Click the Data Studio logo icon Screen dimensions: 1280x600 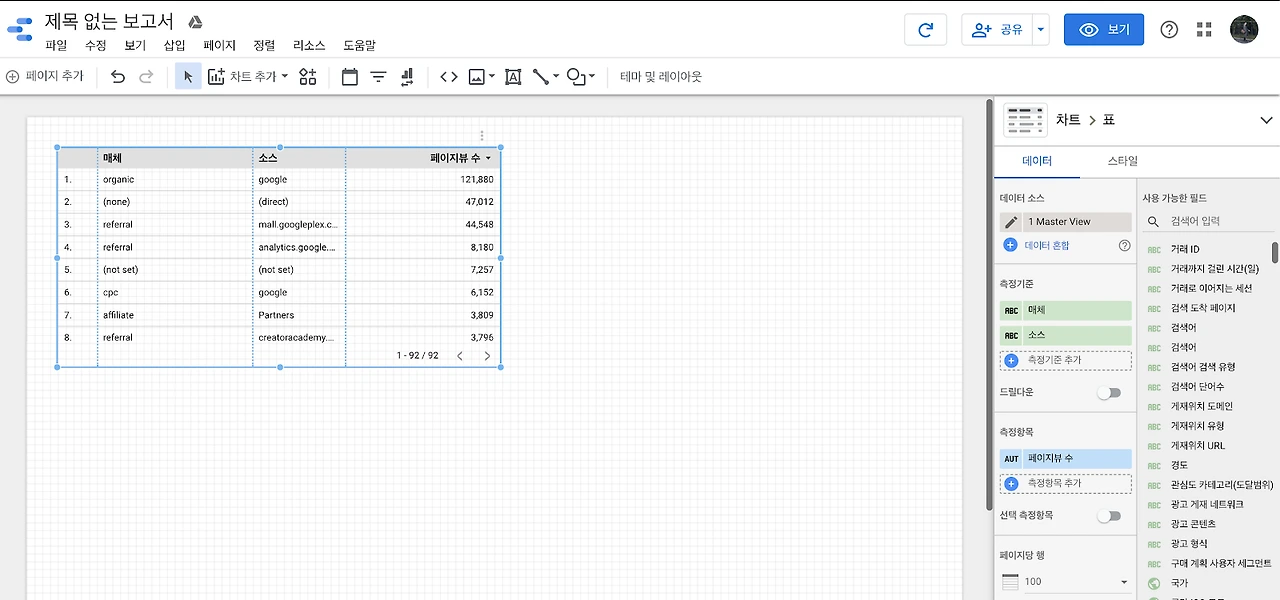(x=20, y=31)
